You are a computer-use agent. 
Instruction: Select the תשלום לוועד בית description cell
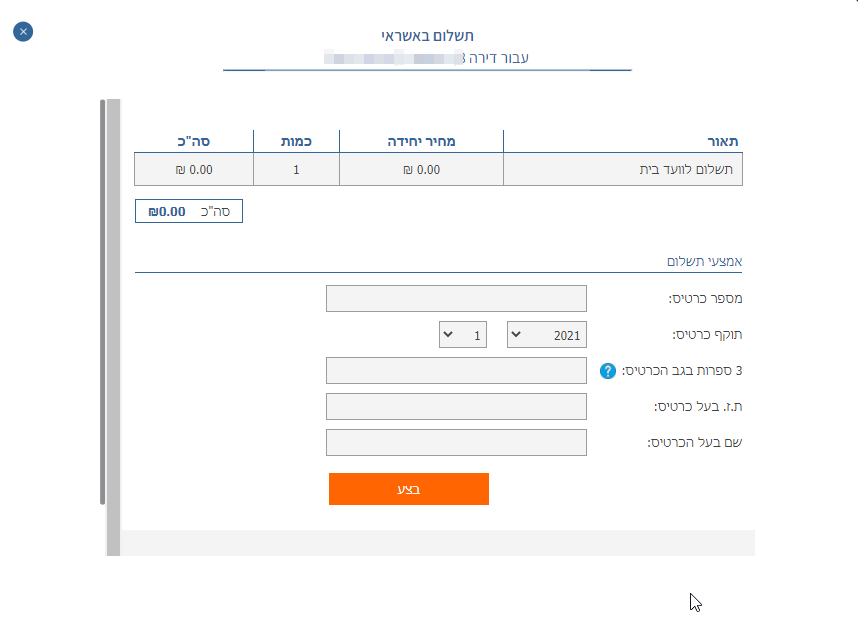tap(624, 169)
